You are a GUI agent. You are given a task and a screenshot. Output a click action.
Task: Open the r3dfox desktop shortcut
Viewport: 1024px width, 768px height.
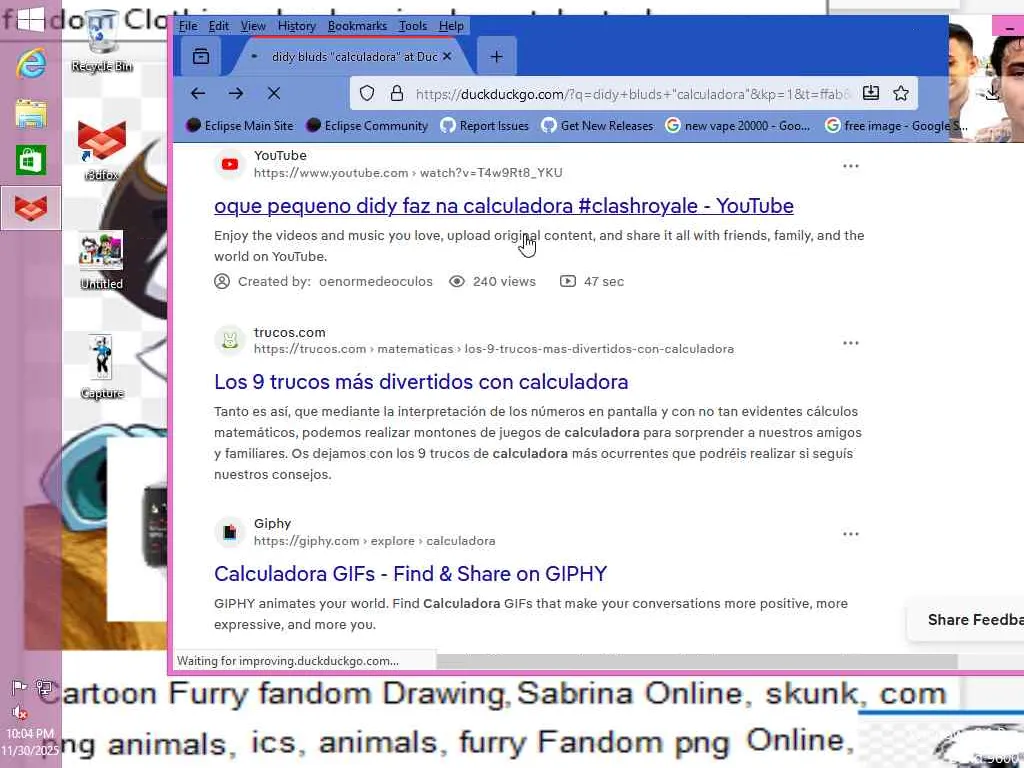tap(101, 151)
